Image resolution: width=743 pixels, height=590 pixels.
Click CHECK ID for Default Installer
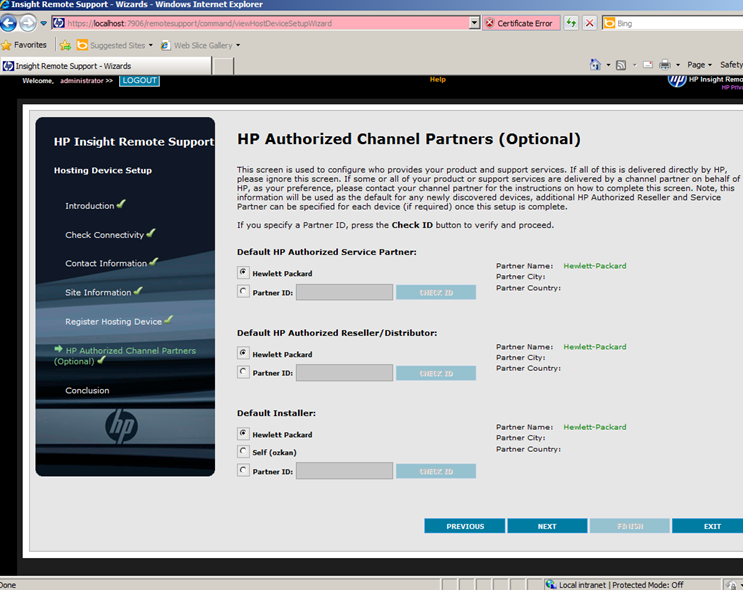coord(436,472)
